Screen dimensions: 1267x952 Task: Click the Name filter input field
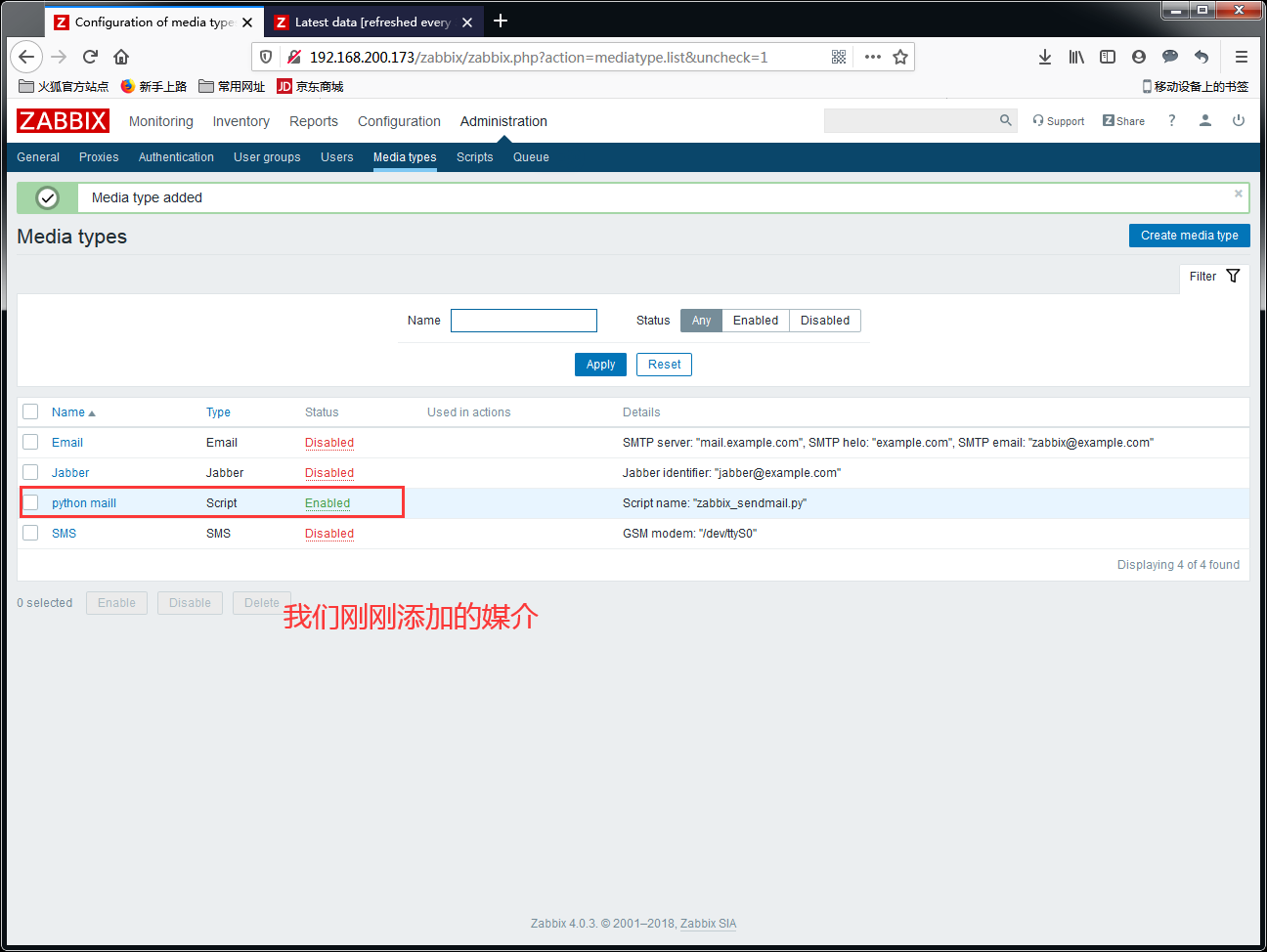[524, 321]
